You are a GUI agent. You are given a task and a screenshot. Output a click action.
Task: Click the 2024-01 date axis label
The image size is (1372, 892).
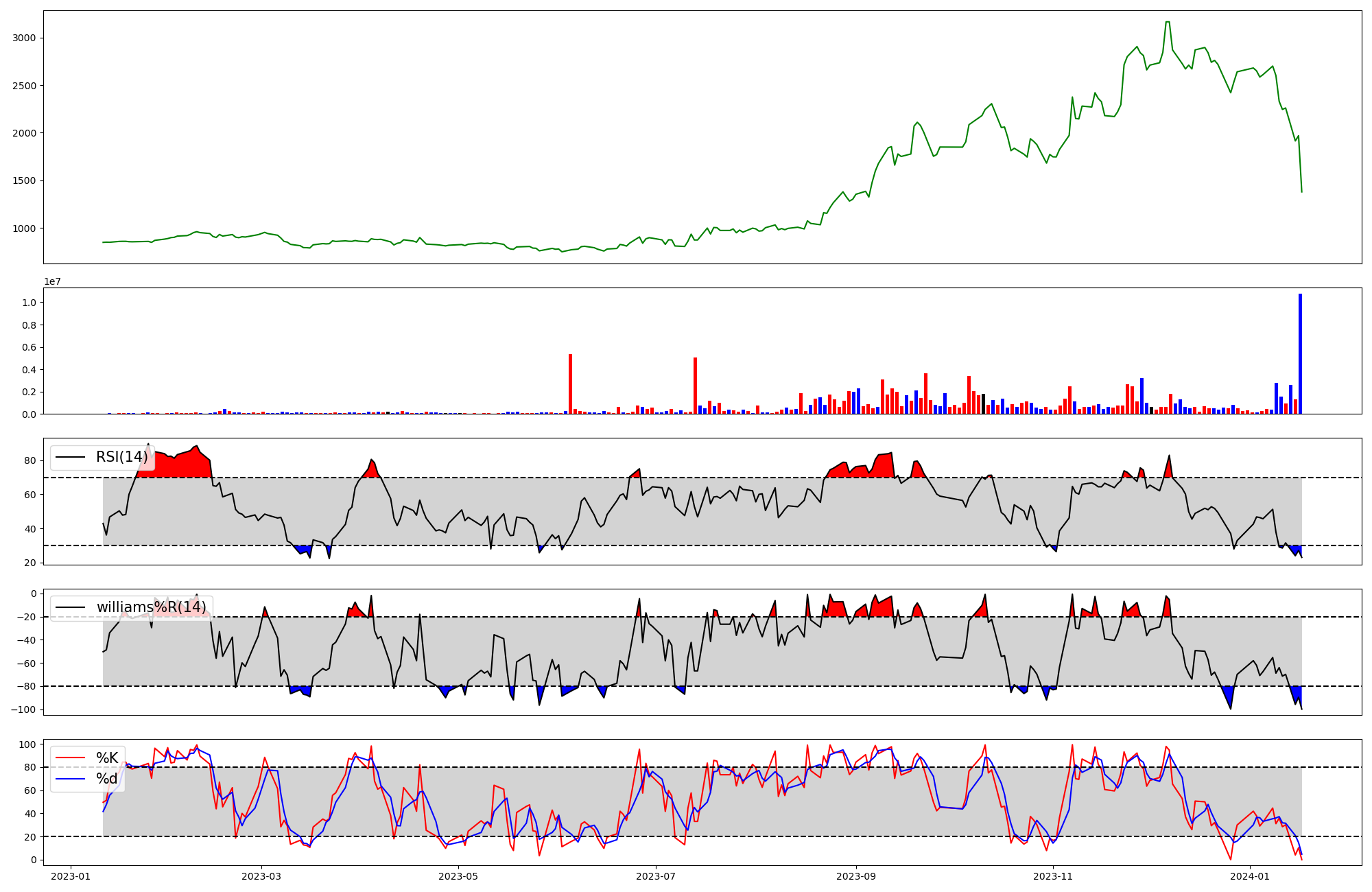tap(1250, 876)
